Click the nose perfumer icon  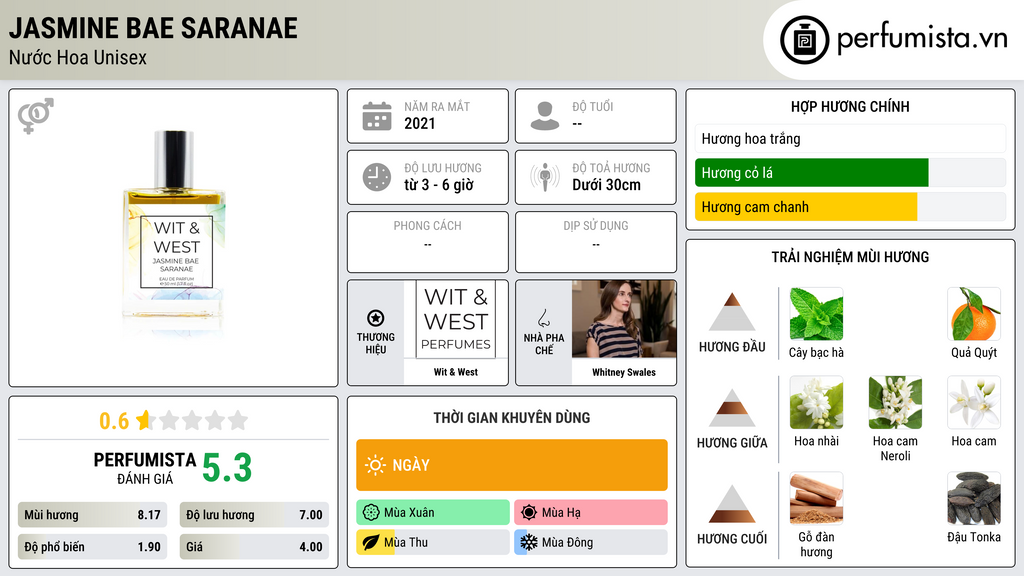(543, 318)
